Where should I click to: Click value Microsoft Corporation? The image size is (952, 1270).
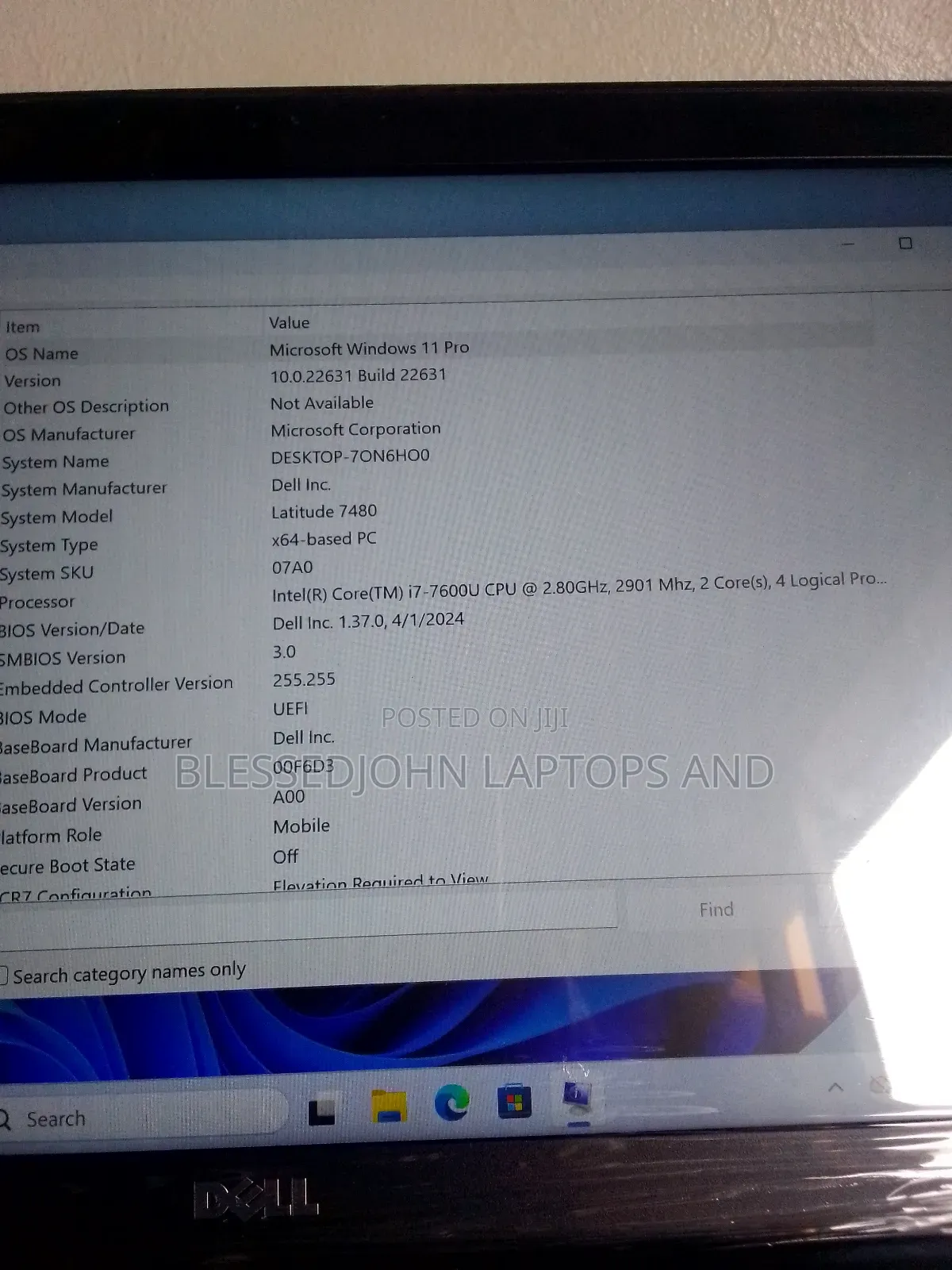355,429
